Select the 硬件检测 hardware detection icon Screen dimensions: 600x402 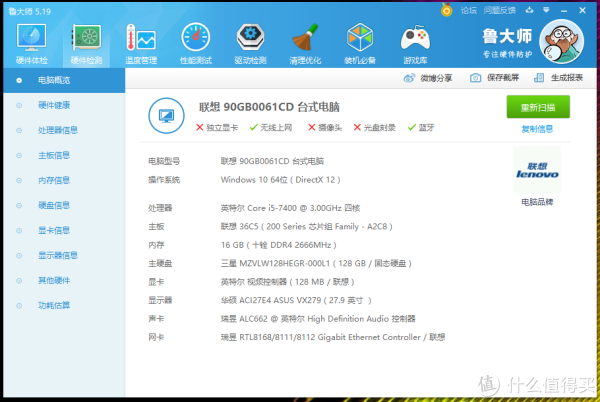click(86, 43)
